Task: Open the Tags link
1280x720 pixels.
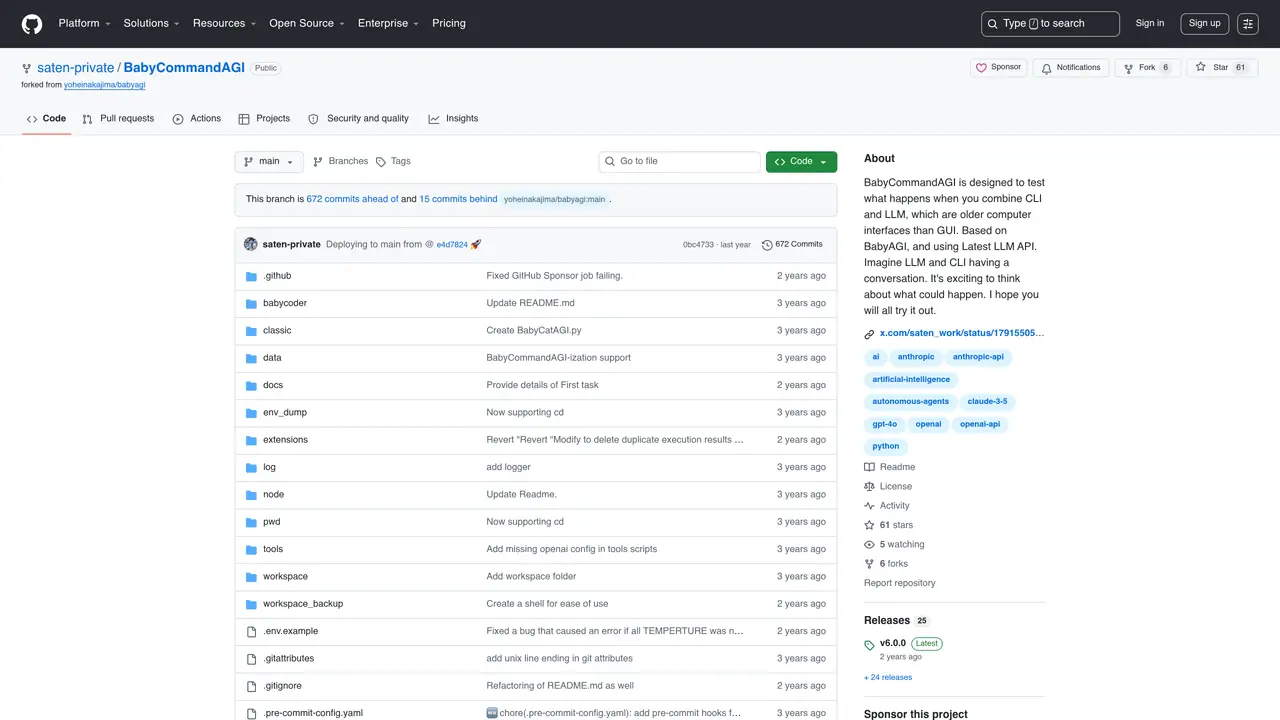Action: [393, 162]
